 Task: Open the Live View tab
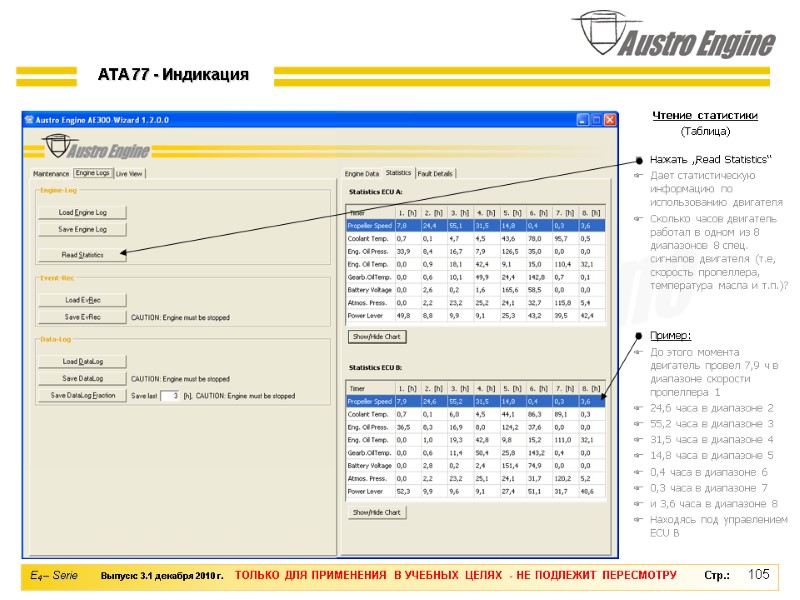click(129, 174)
